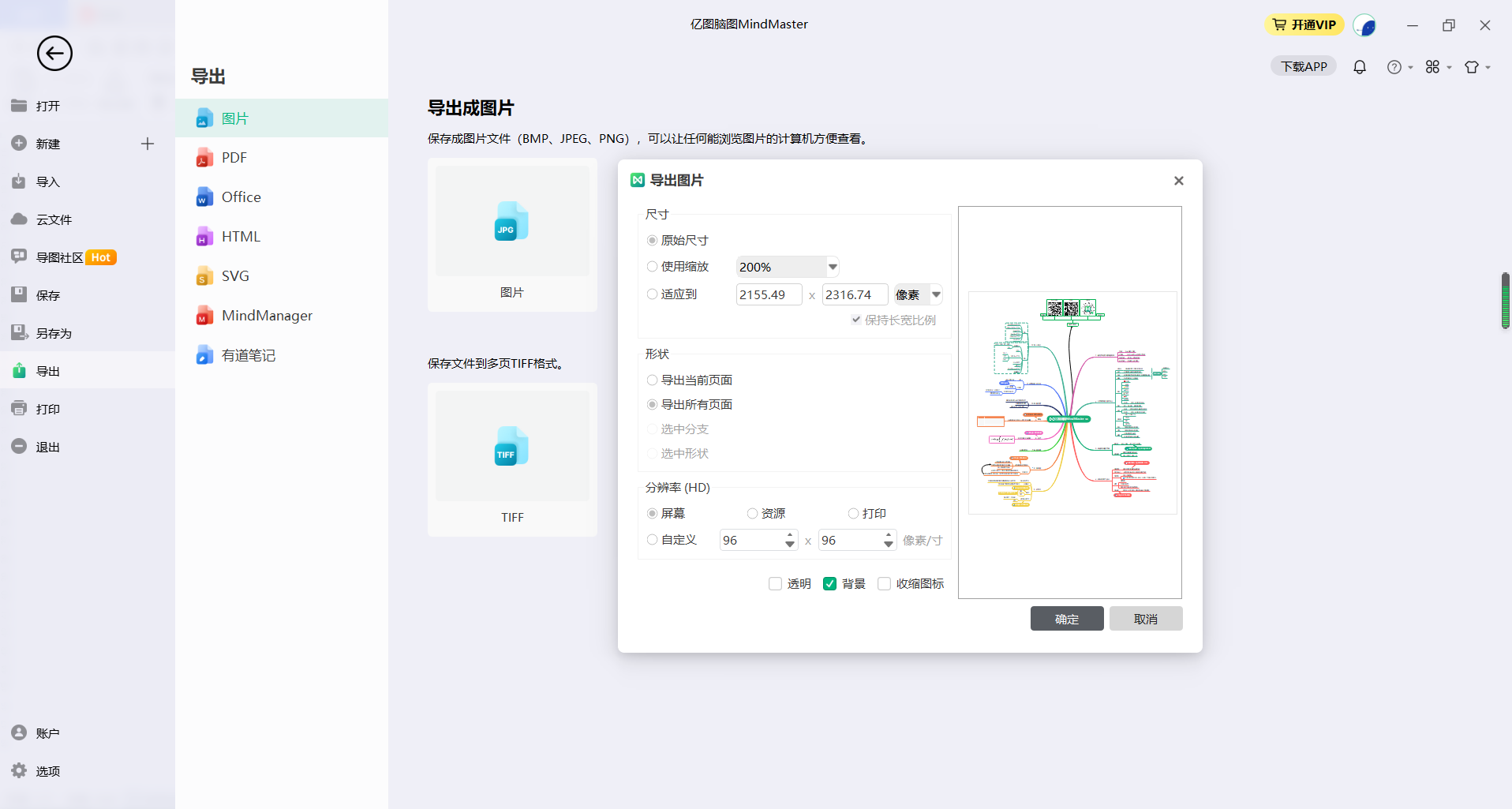This screenshot has width=1512, height=809.
Task: Click the 确定 button
Action: [1066, 619]
